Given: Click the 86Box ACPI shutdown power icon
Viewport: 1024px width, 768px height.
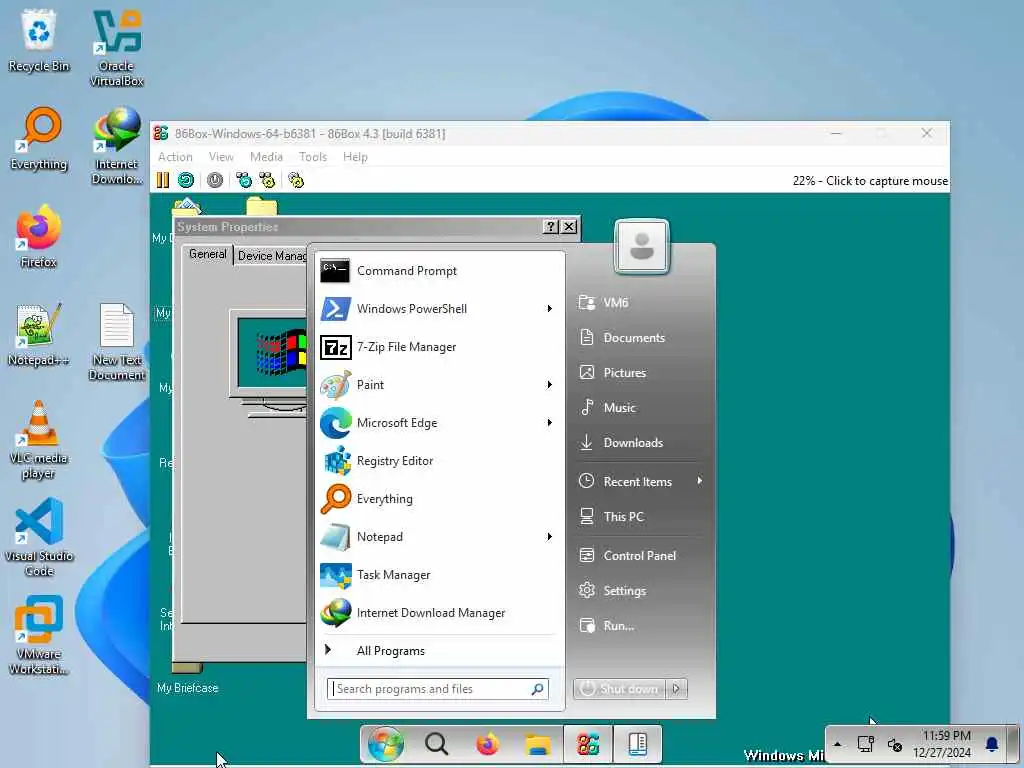Looking at the screenshot, I should (x=215, y=180).
